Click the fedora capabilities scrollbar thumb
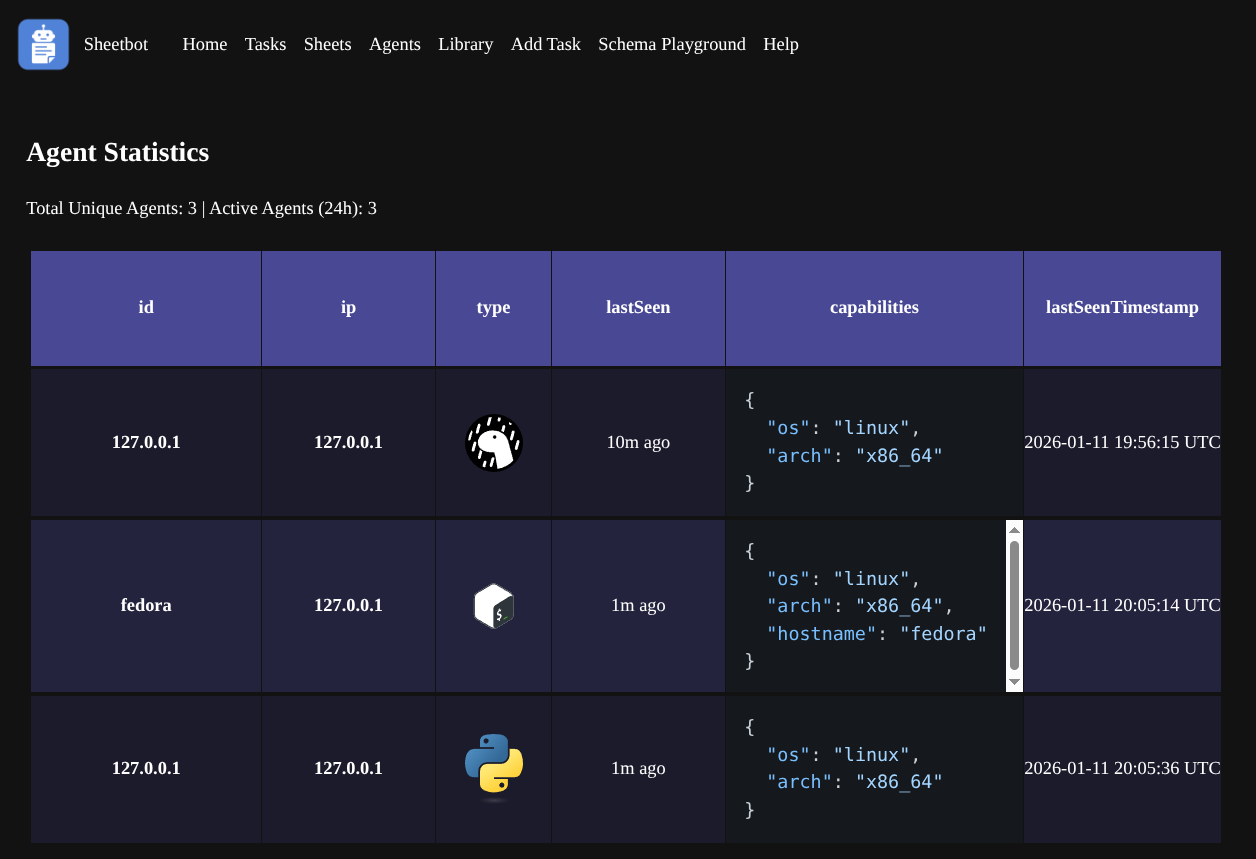This screenshot has height=859, width=1256. 1014,605
